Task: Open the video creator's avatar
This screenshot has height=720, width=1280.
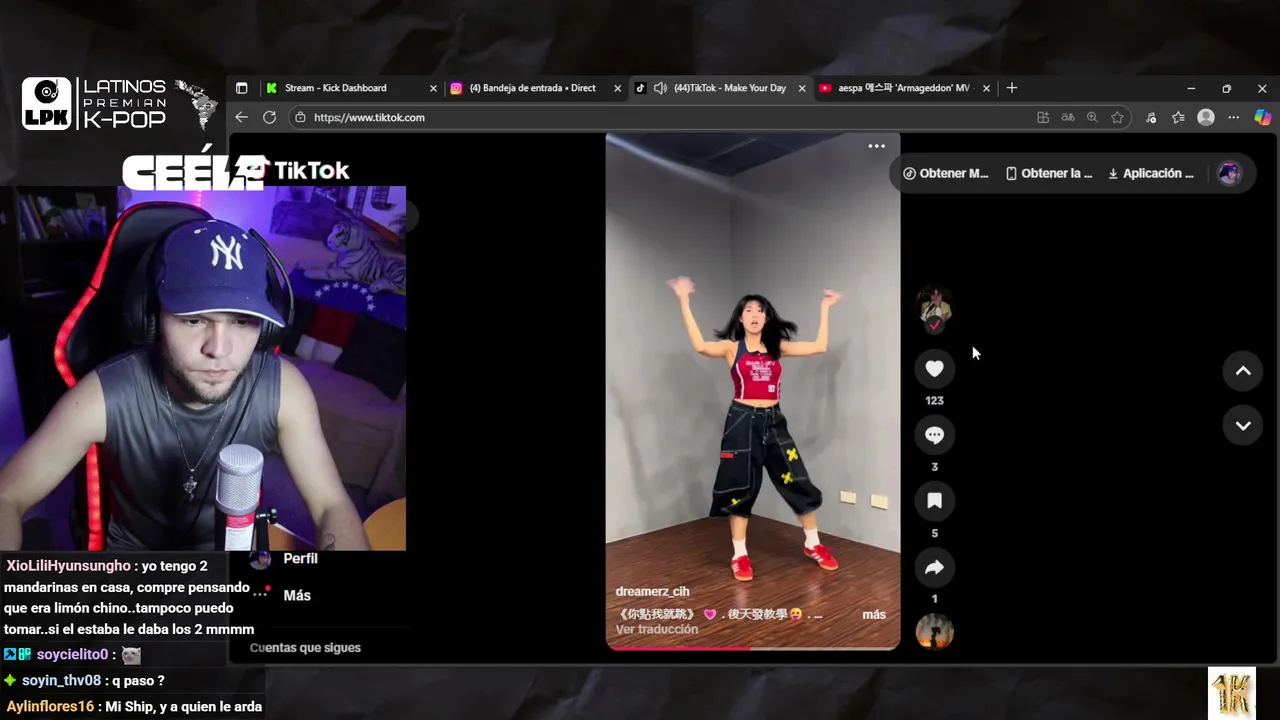Action: (934, 304)
